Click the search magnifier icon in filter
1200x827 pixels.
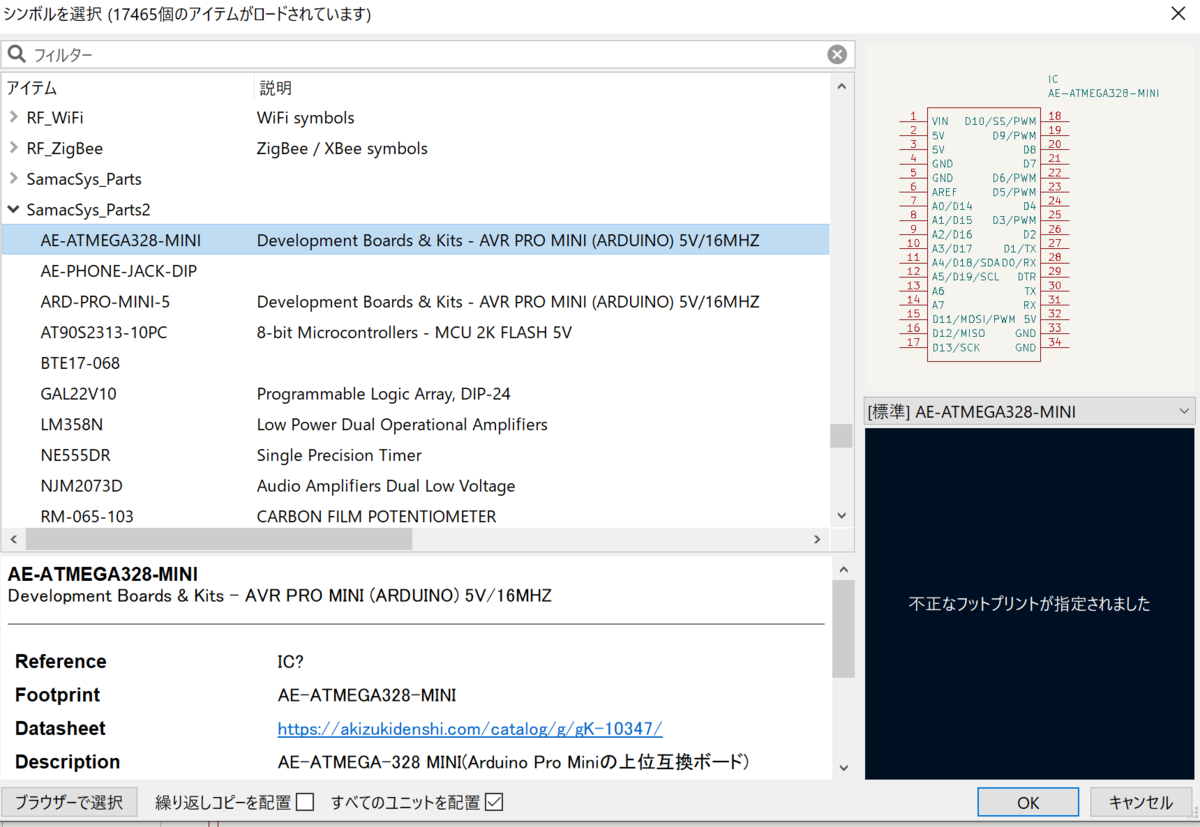(16, 54)
